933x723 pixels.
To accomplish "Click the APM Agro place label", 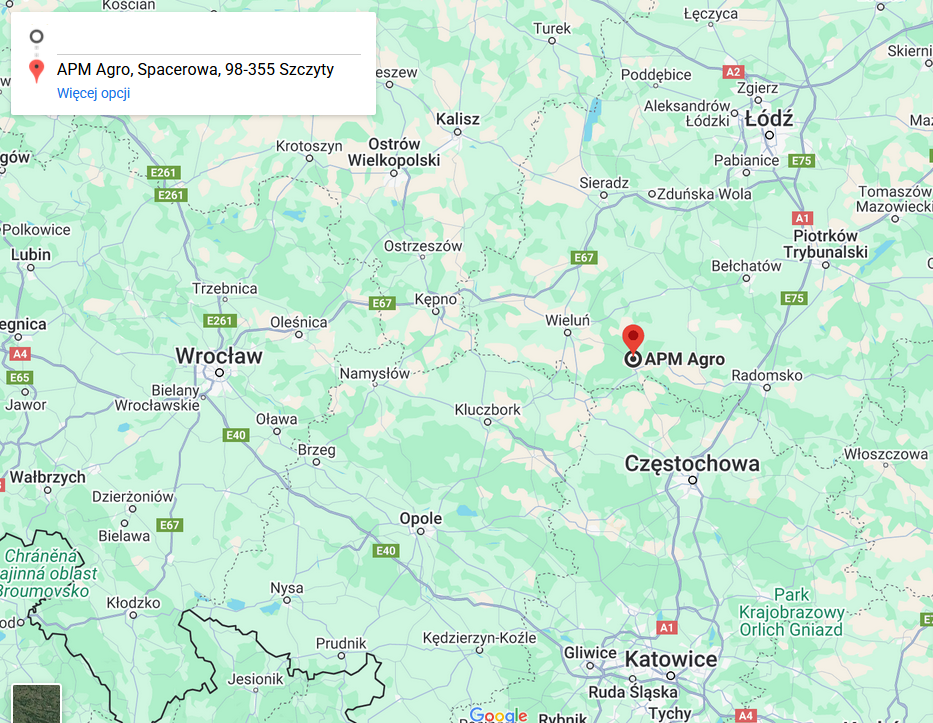I will tap(684, 359).
